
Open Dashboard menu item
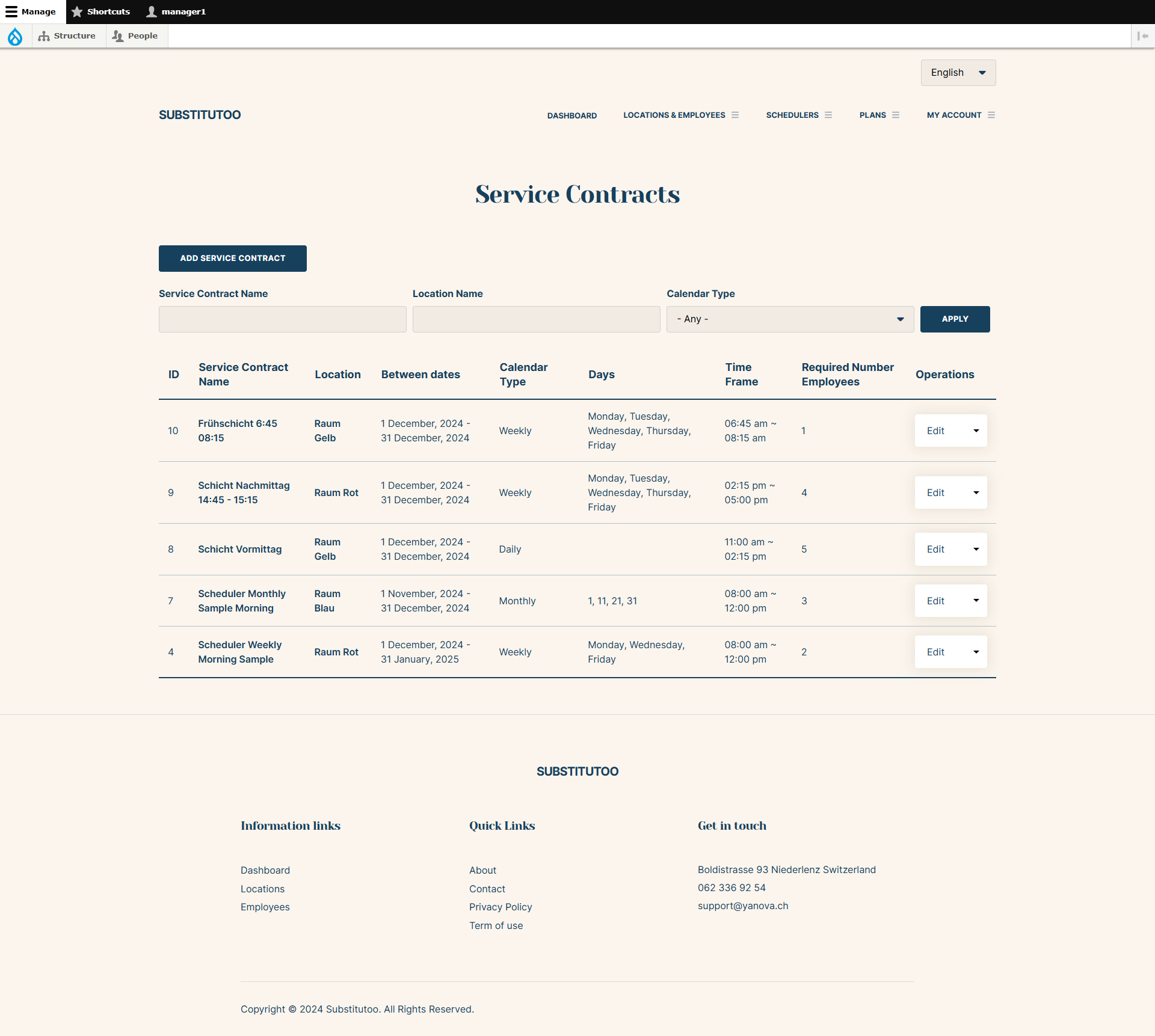pos(572,115)
